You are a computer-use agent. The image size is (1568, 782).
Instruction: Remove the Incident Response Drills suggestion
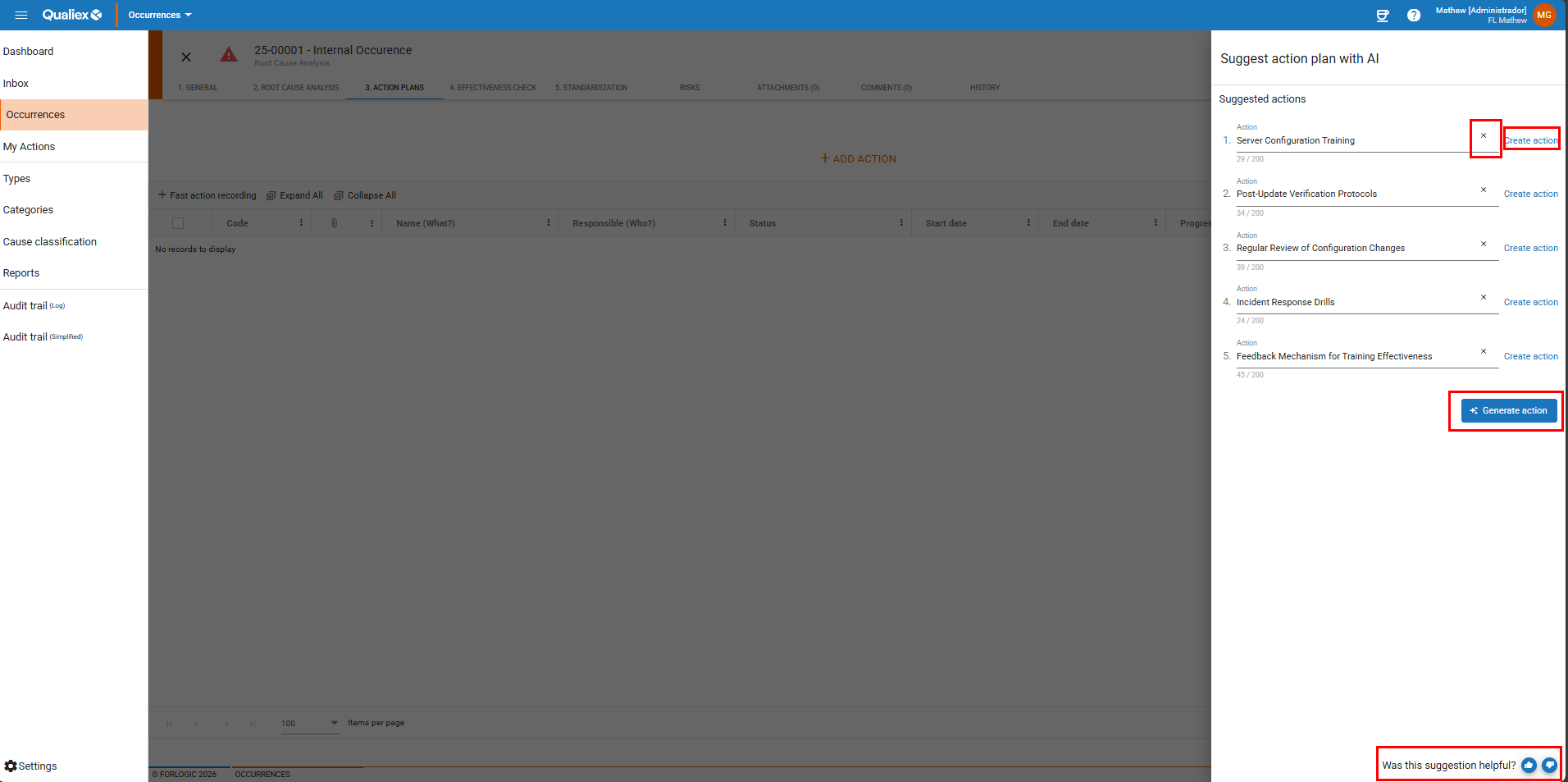[1484, 298]
